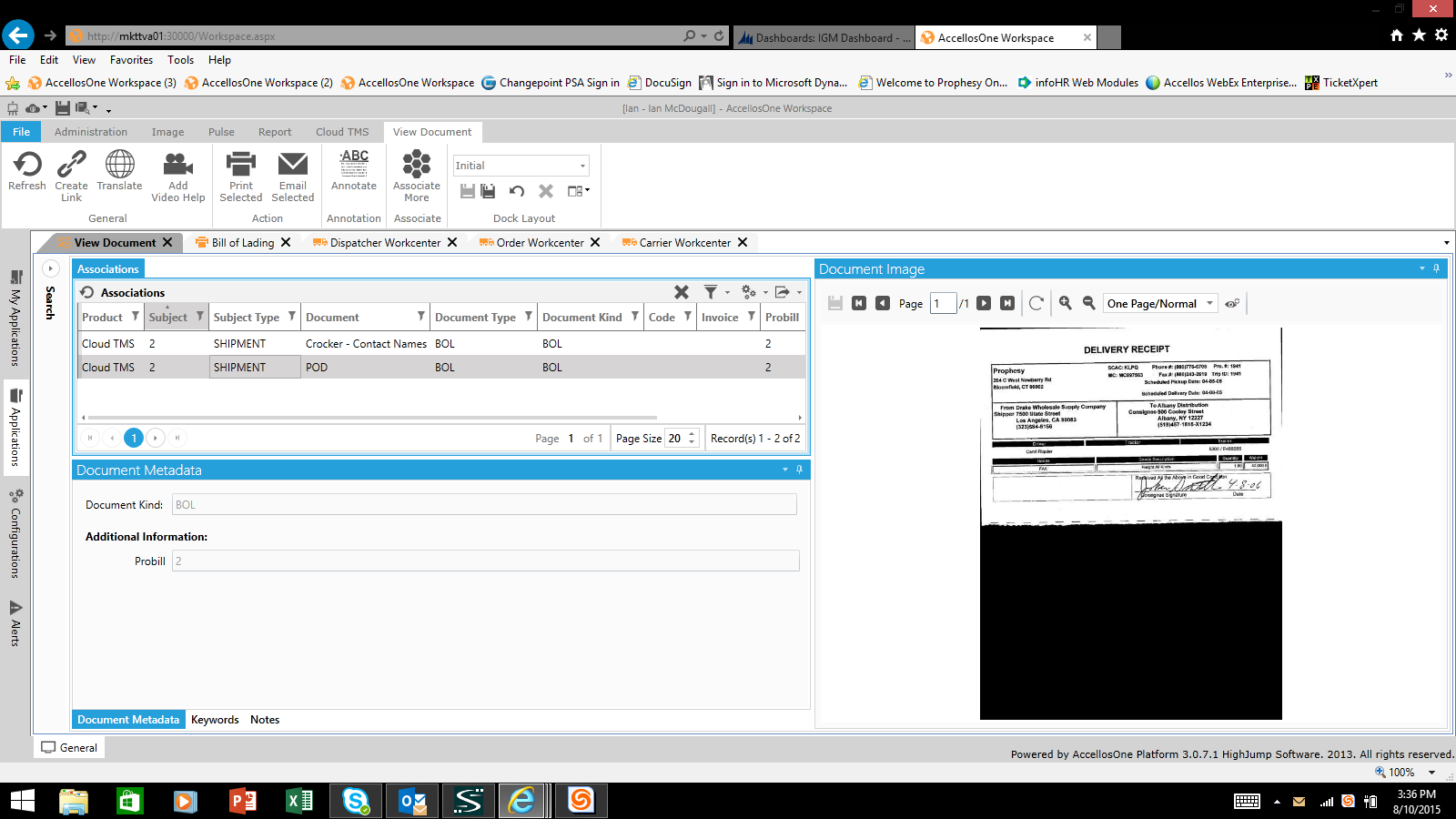Screen dimensions: 1456x819
Task: Go to first page of document image
Action: coord(859,303)
